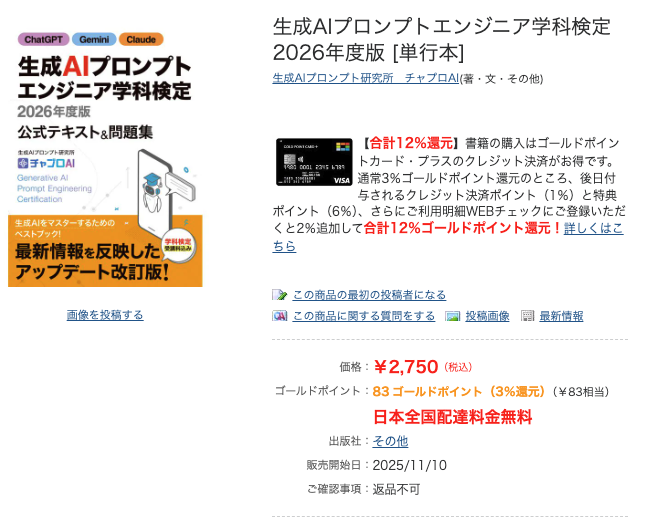Viewport: 647px width, 530px height.
Task: Open the 投稿画像 link
Action: (x=487, y=316)
